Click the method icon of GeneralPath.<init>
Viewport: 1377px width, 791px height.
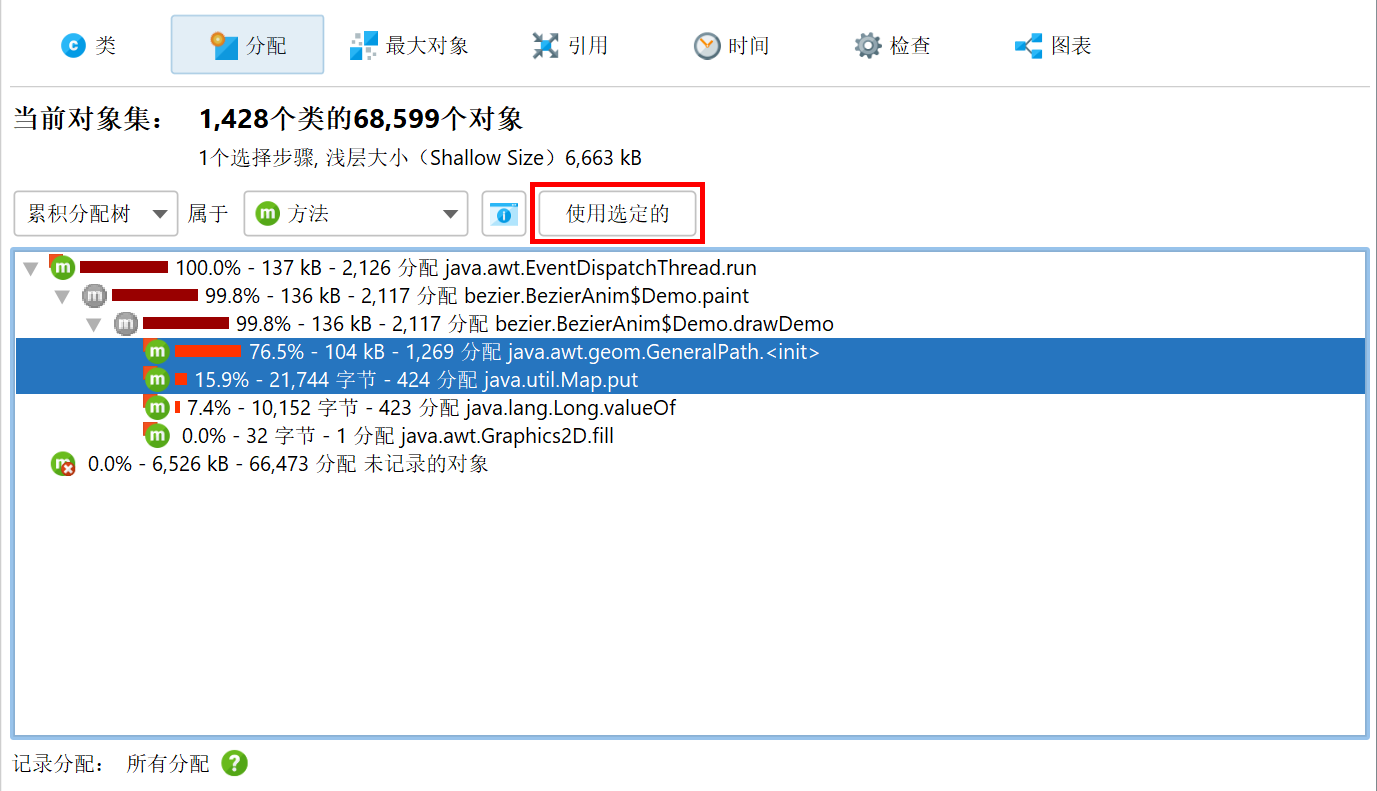point(157,351)
